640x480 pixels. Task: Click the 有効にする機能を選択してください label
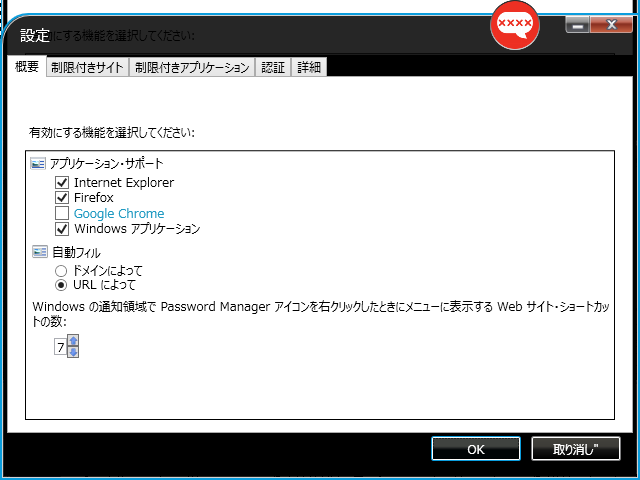[x=112, y=133]
